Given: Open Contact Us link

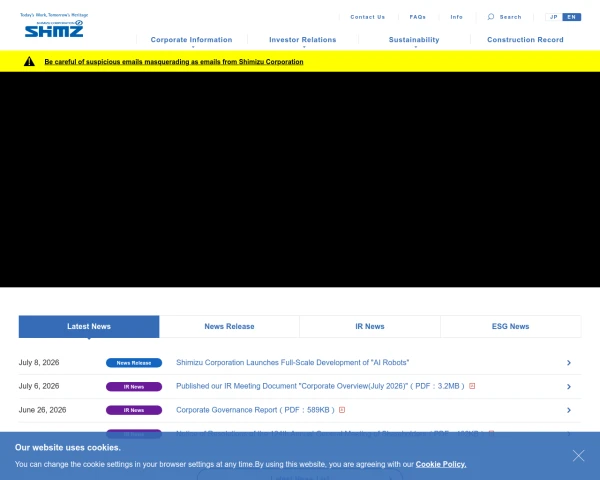Looking at the screenshot, I should pyautogui.click(x=368, y=17).
